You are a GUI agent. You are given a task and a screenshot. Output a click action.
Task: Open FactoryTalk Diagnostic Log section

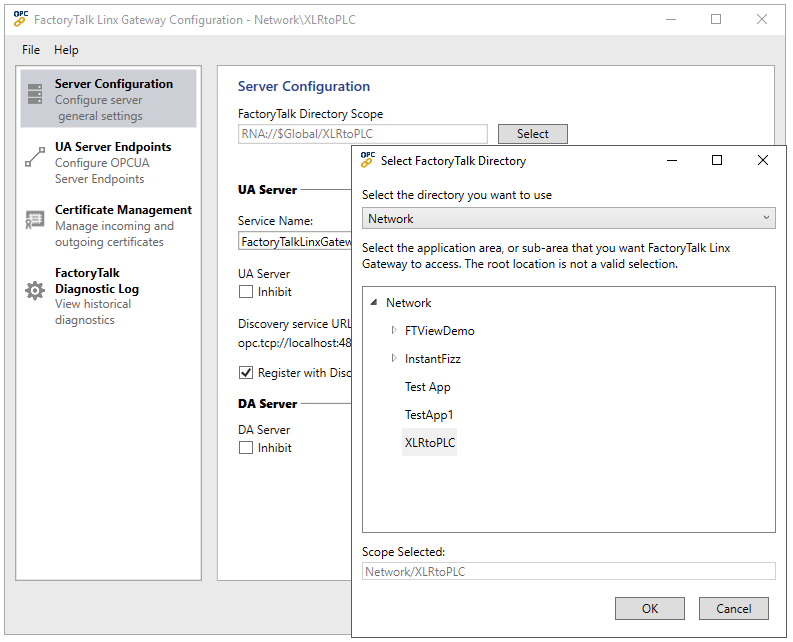[x=108, y=296]
